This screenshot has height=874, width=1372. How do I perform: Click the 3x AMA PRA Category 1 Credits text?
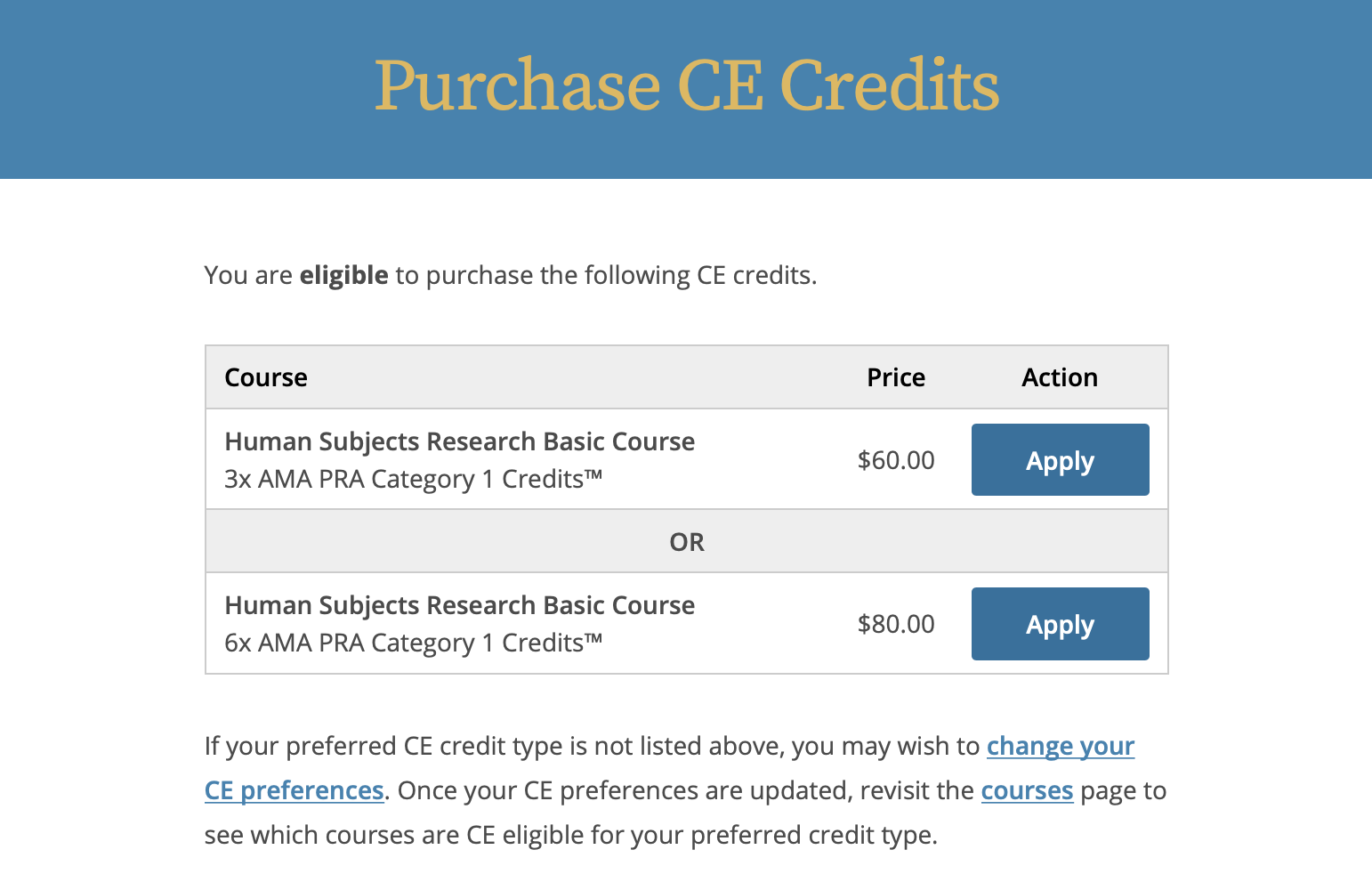click(413, 480)
